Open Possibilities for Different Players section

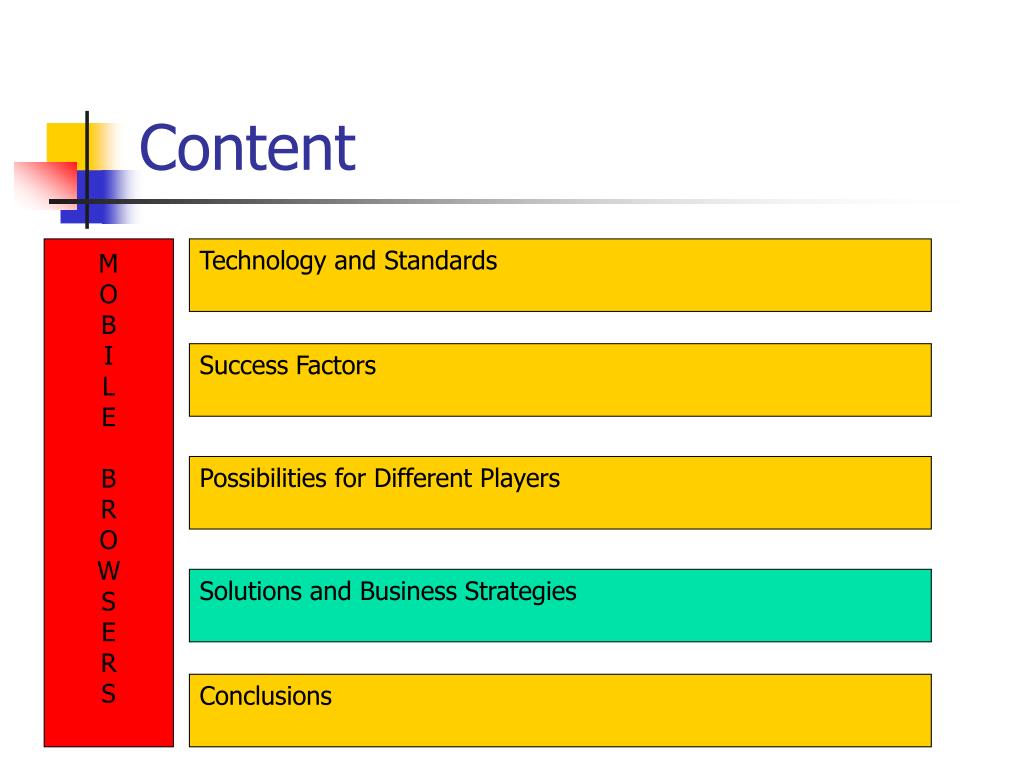coord(560,492)
